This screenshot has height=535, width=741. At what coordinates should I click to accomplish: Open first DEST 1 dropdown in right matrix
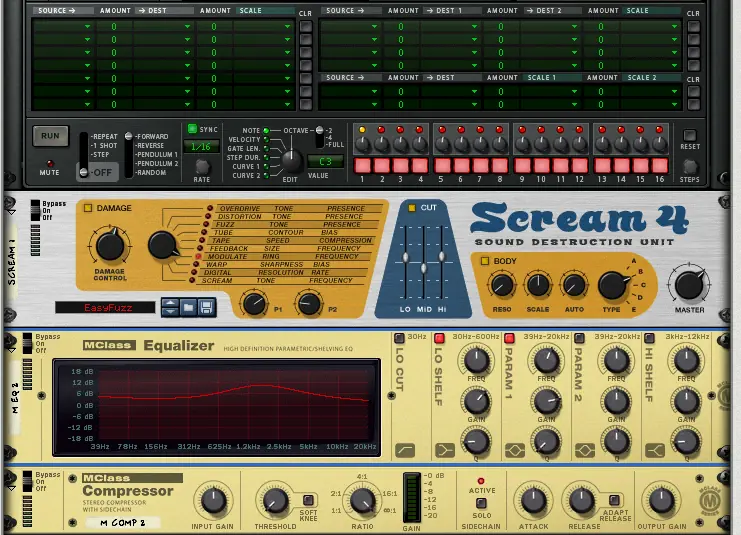(x=450, y=26)
